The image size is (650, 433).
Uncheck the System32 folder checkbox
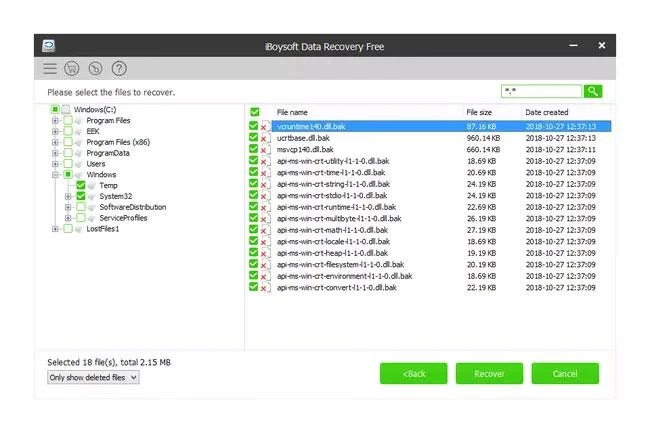(x=81, y=196)
